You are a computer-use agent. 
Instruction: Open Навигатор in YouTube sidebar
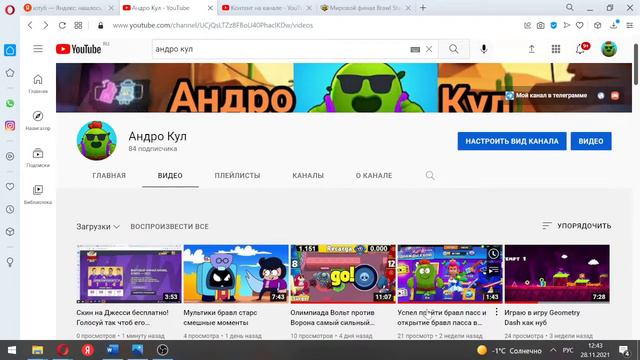coord(38,120)
